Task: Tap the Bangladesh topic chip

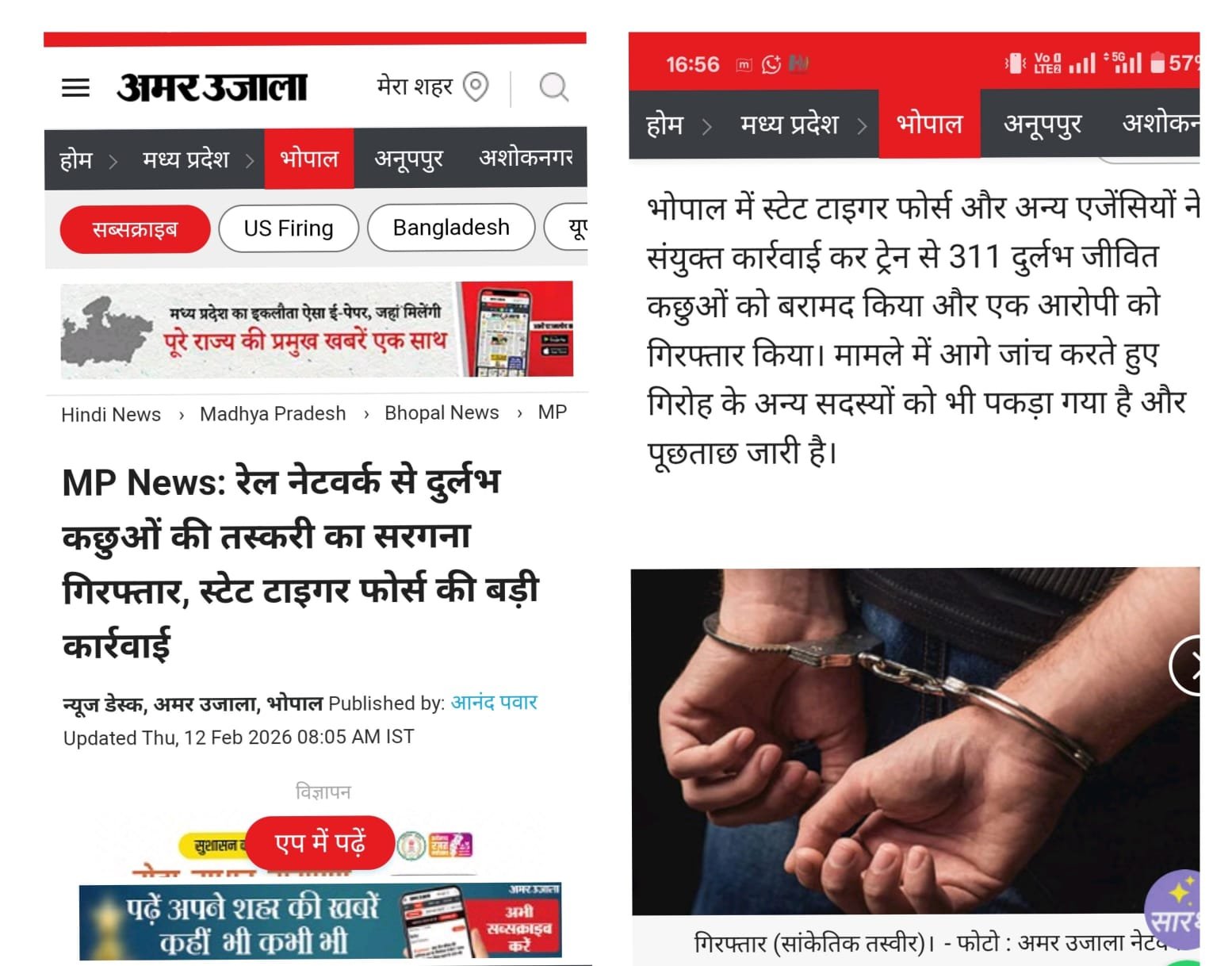Action: click(451, 228)
